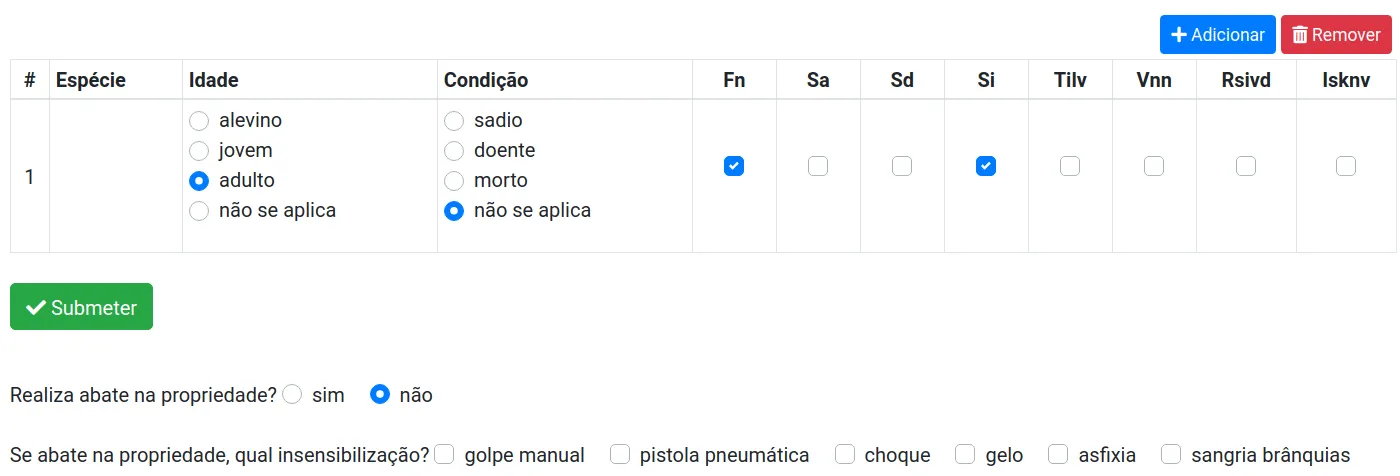Check the Sa column checkbox
1400x476 pixels.
[x=818, y=166]
